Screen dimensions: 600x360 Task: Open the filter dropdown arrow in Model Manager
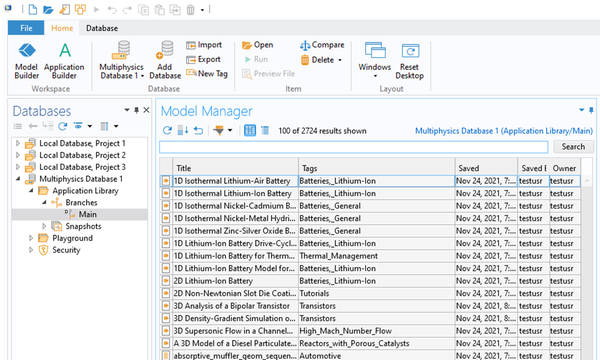(230, 130)
